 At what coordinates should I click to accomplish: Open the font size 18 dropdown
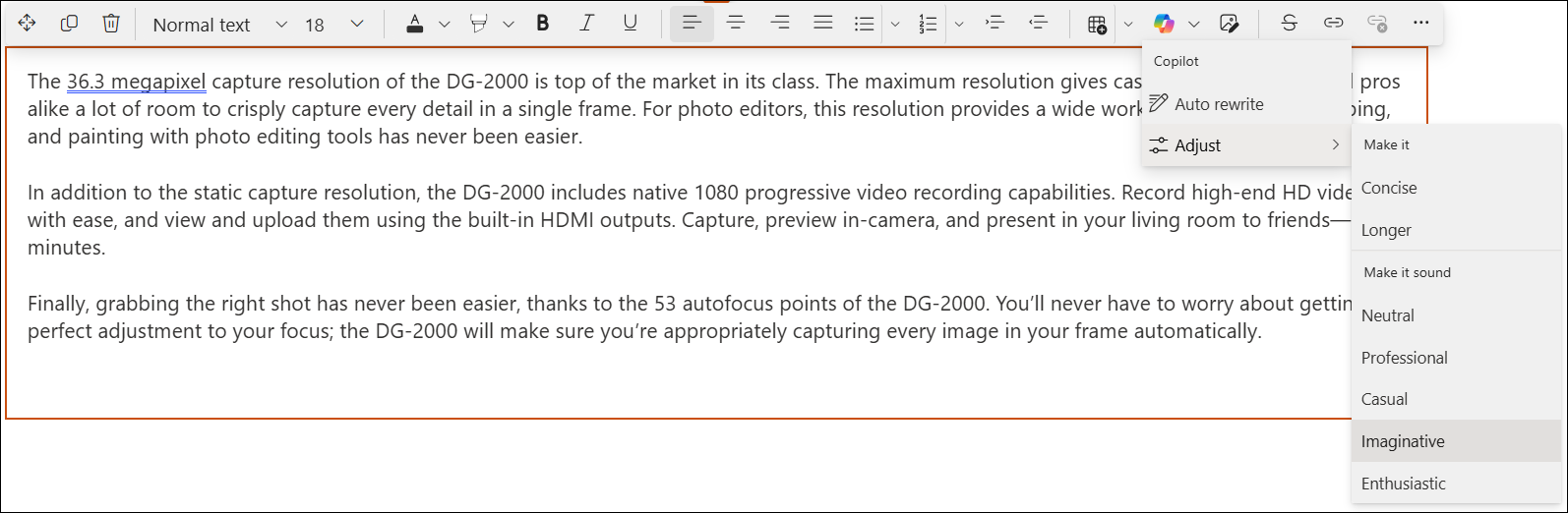coord(334,25)
